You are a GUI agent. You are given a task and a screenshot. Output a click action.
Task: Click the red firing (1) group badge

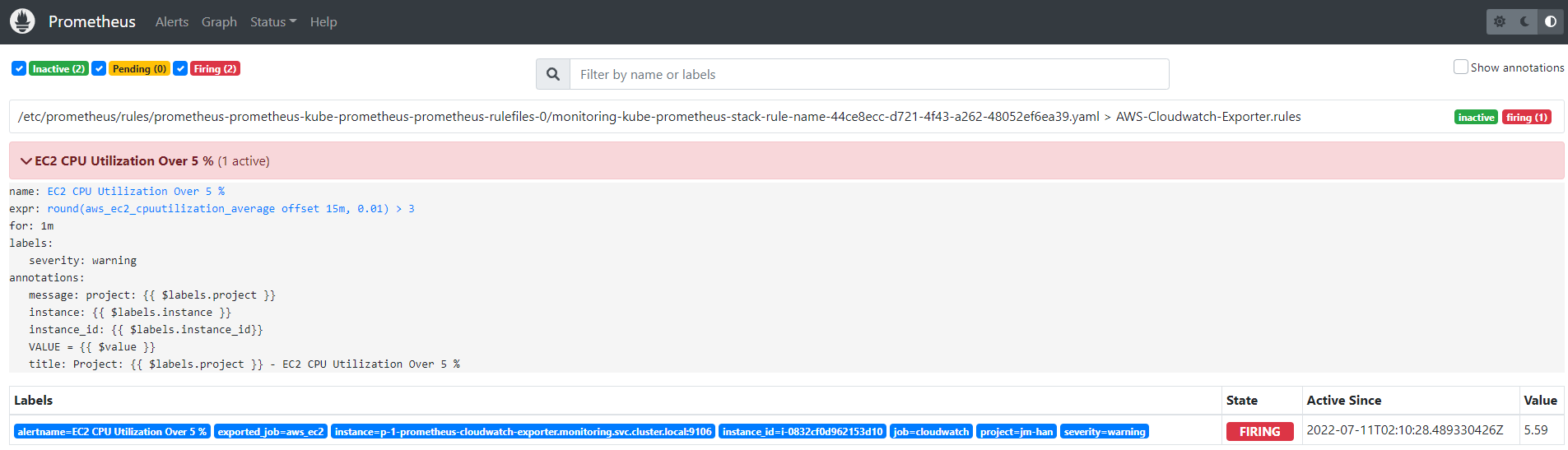click(1527, 117)
